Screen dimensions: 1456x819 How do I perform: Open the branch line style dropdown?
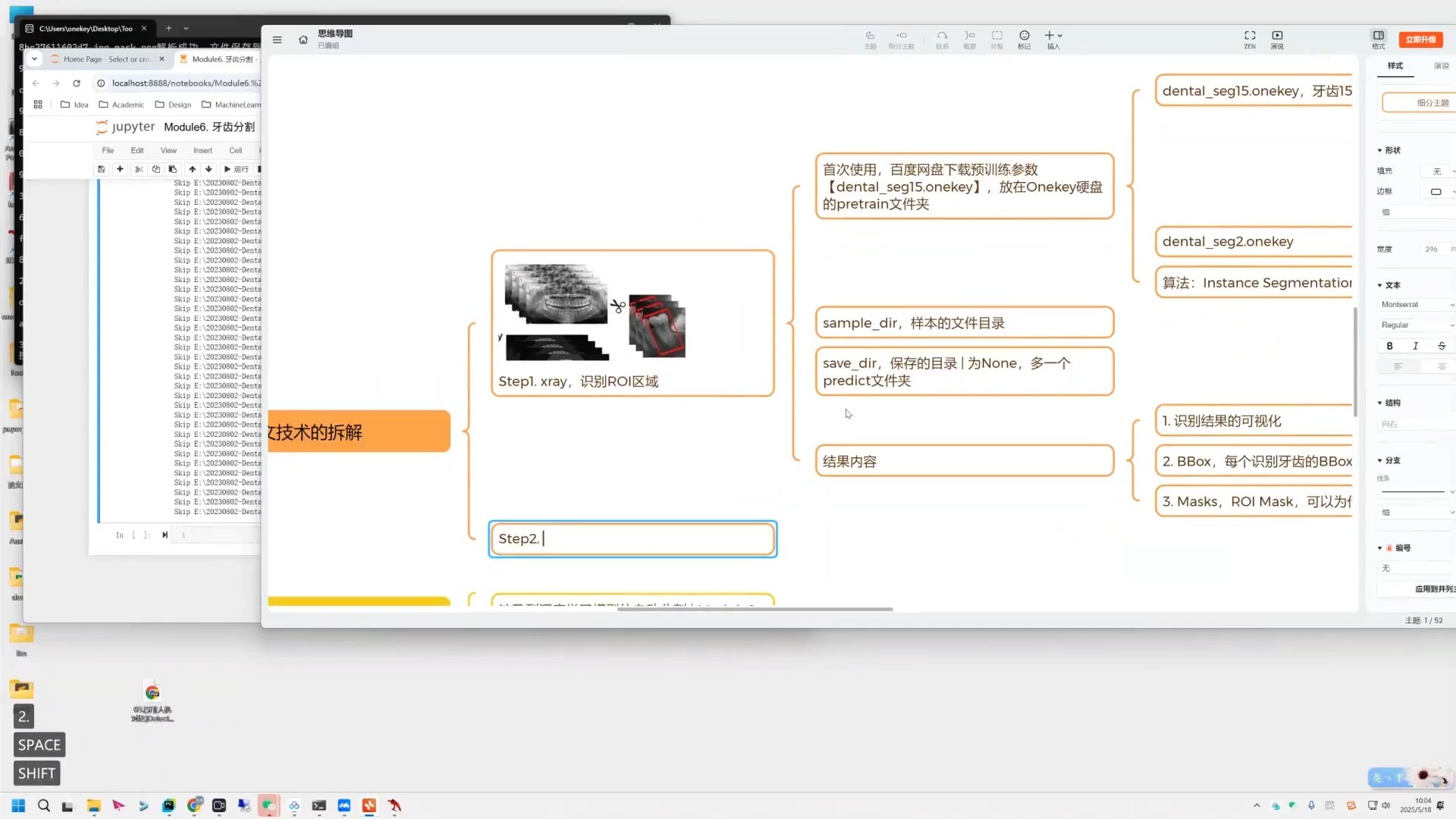(x=1417, y=491)
